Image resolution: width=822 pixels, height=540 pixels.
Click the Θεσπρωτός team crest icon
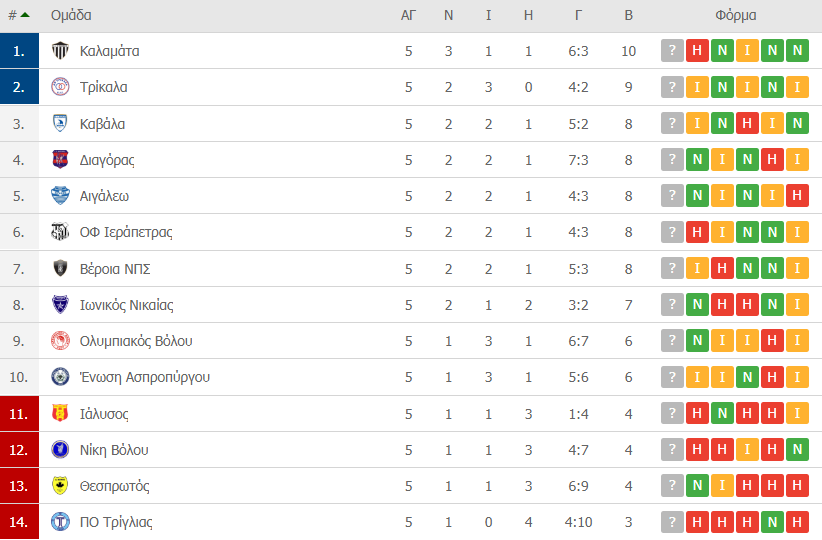click(x=60, y=486)
